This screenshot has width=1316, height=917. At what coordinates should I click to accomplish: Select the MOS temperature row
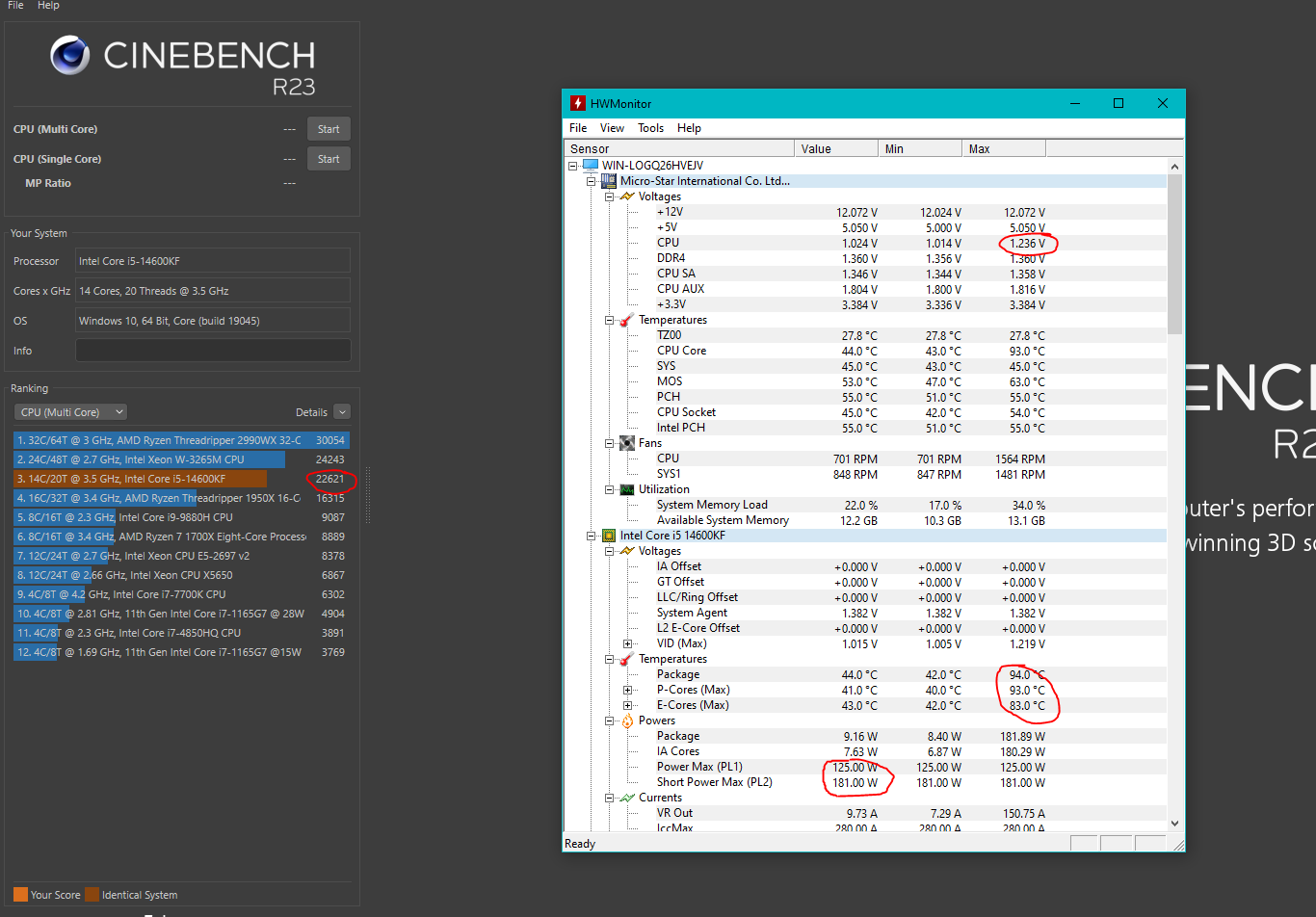[865, 381]
